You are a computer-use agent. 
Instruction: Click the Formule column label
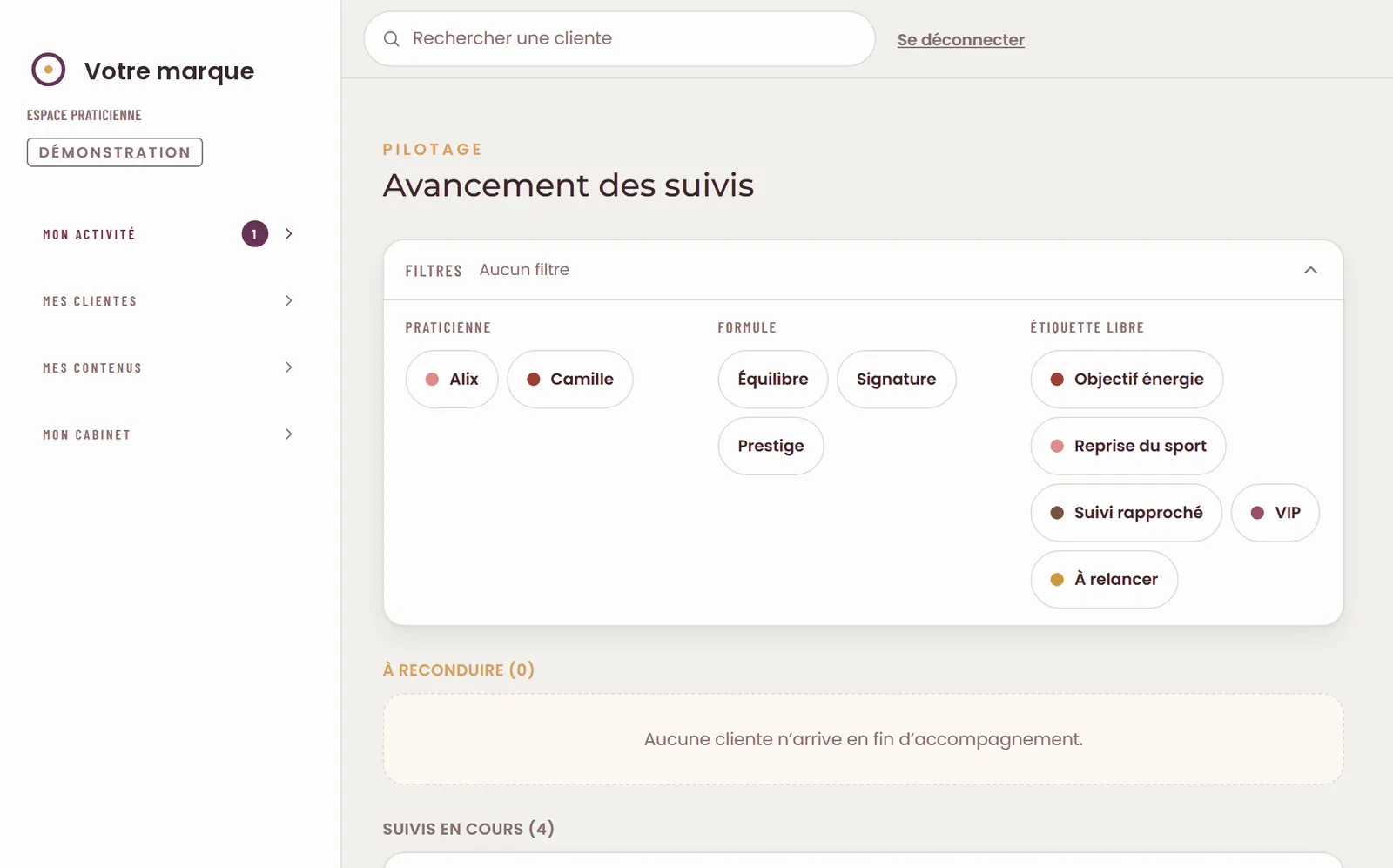(747, 328)
